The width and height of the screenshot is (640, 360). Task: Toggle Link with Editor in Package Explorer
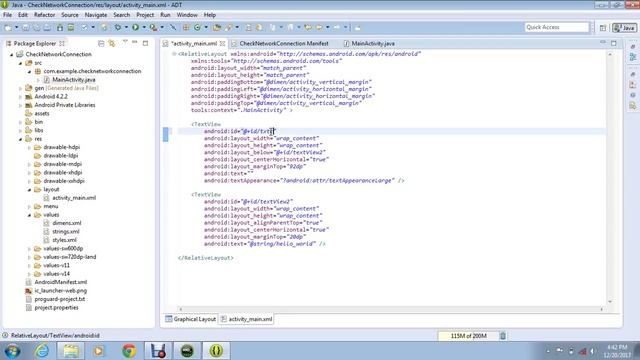[112, 43]
